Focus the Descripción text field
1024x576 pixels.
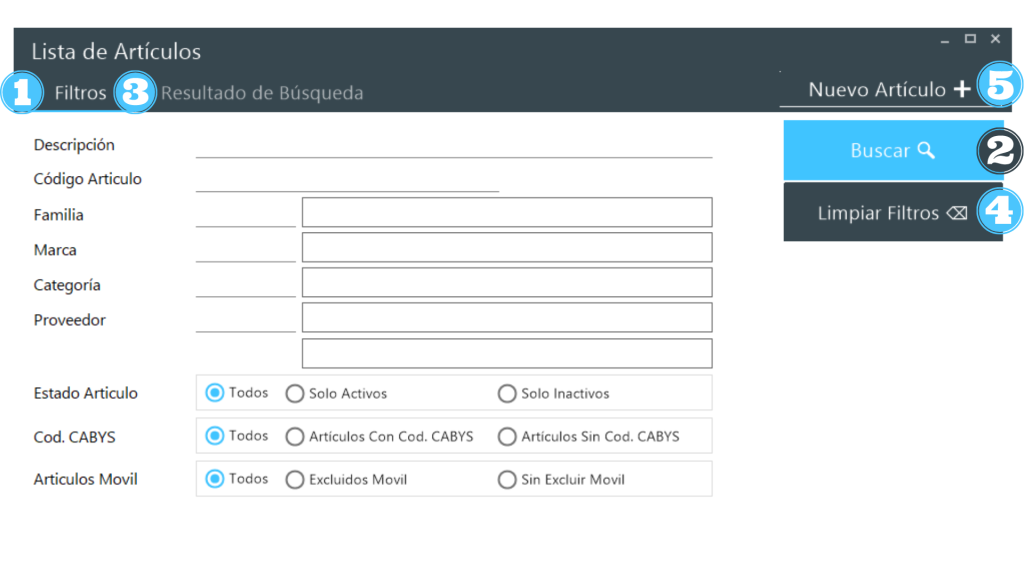[x=453, y=146]
